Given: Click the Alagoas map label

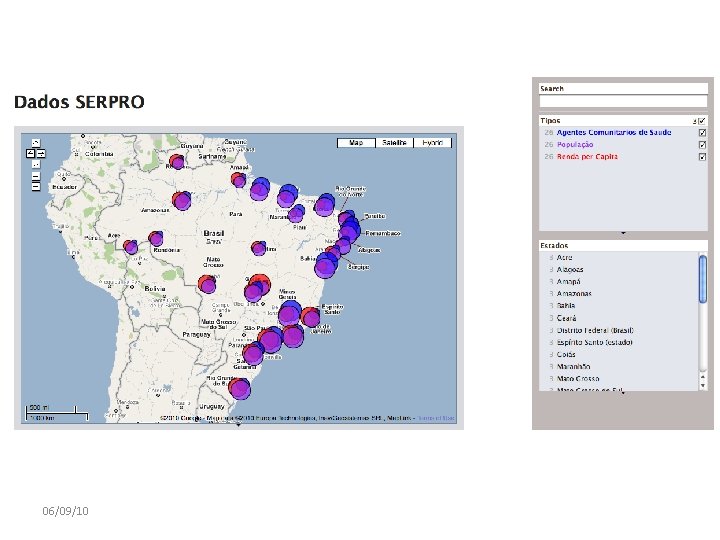Looking at the screenshot, I should click(x=369, y=250).
